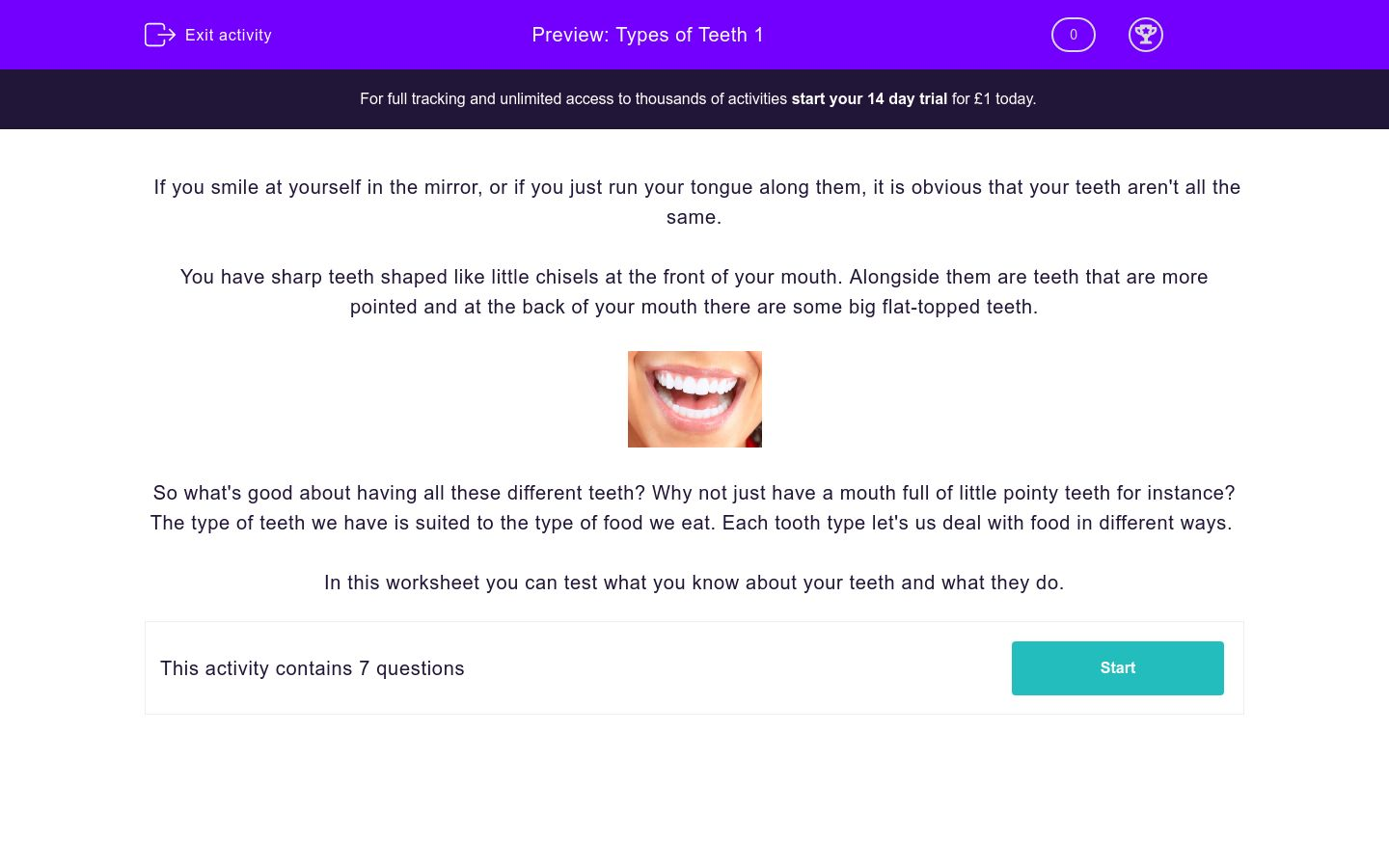Click the line starting 'pointed and at the back'
This screenshot has width=1389, height=868.
tap(694, 307)
